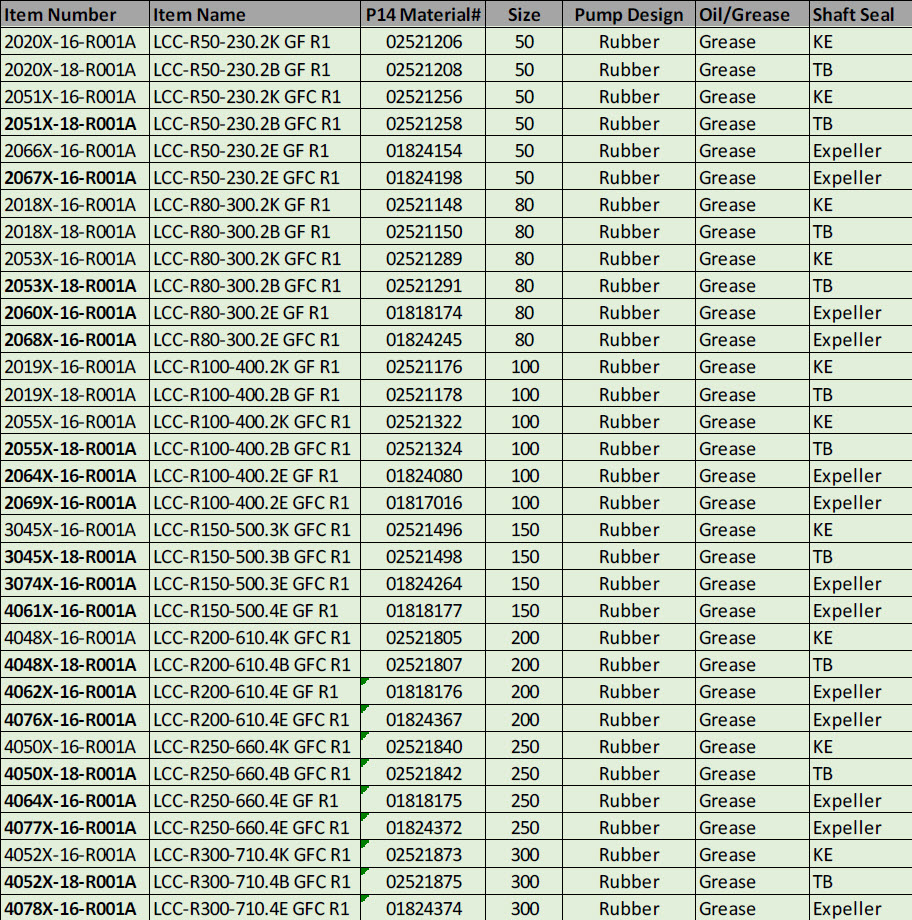This screenshot has height=920, width=912.
Task: Select Rubber in the 2019X-16-R001A row
Action: tap(629, 366)
